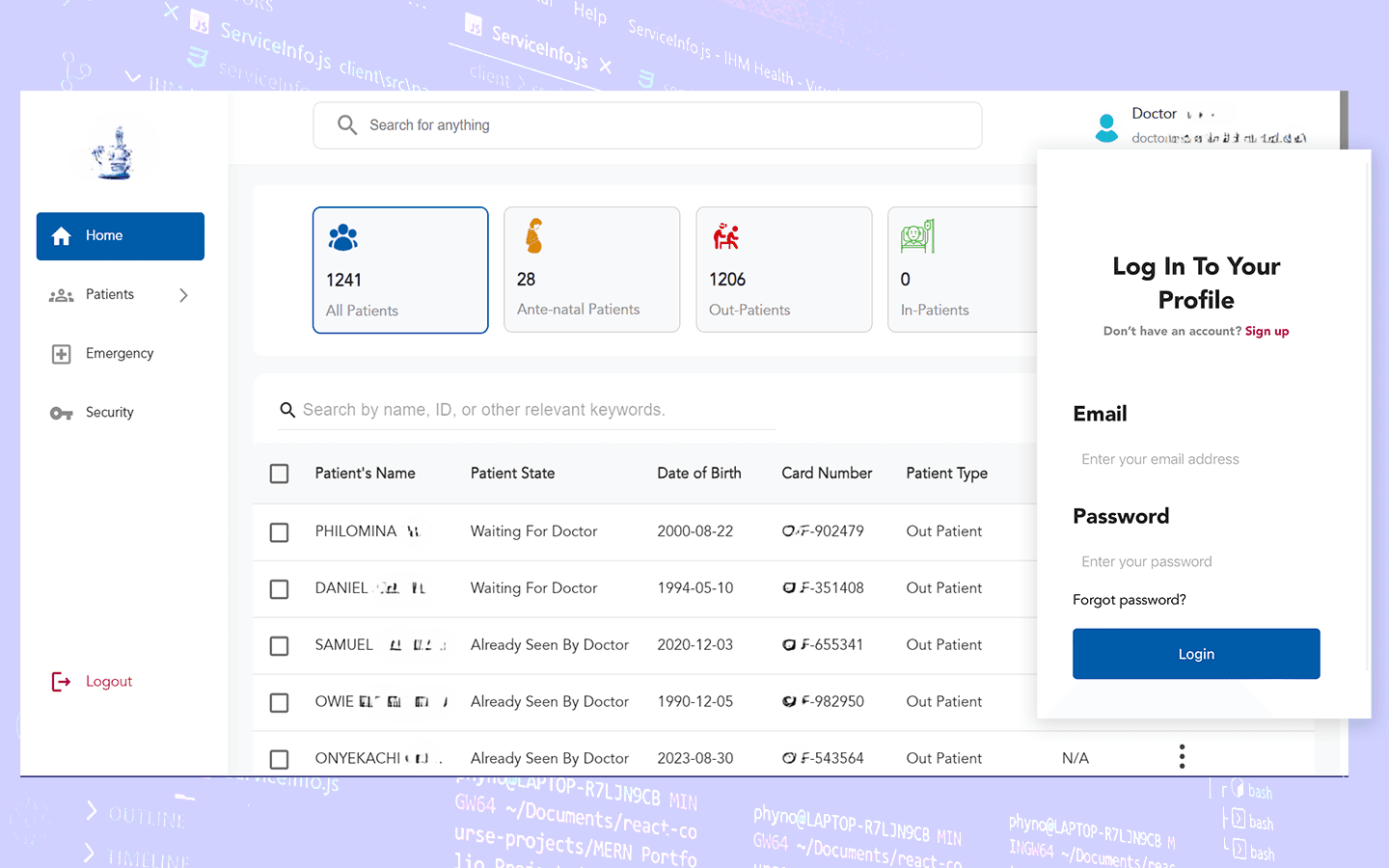1389x868 pixels.
Task: Toggle the select-all checkbox in table header
Action: click(279, 474)
